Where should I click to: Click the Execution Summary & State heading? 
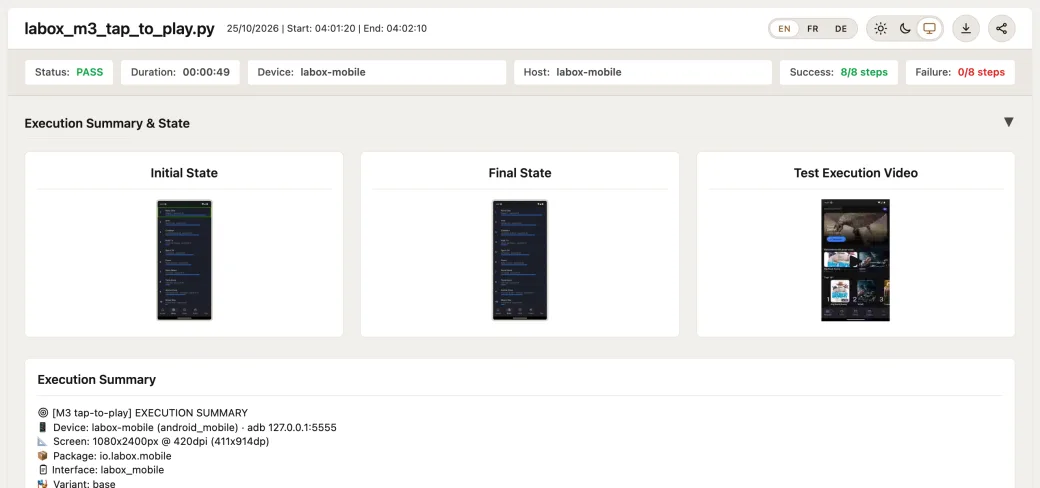tap(107, 123)
